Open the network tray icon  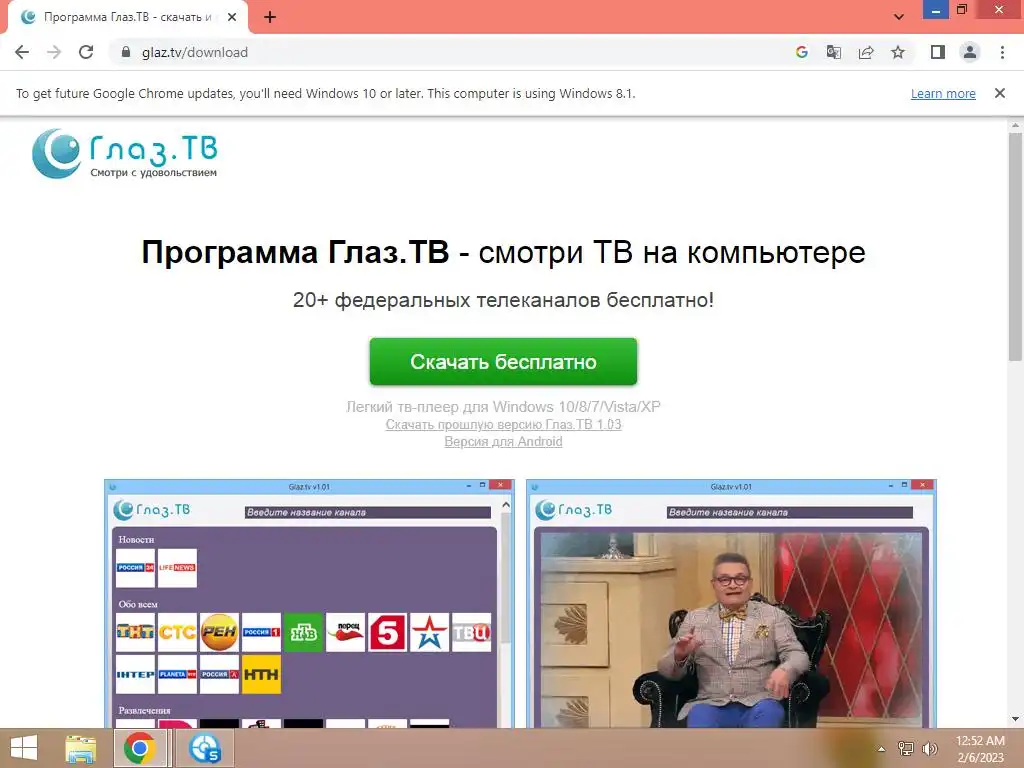[906, 749]
